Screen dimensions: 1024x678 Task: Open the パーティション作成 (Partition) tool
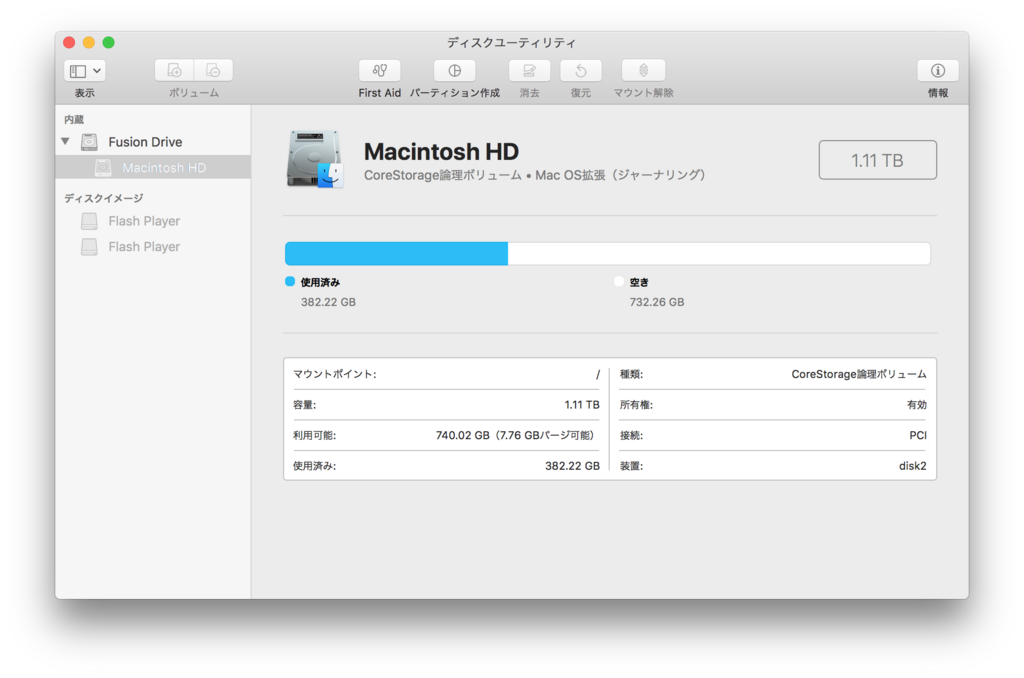click(x=454, y=70)
